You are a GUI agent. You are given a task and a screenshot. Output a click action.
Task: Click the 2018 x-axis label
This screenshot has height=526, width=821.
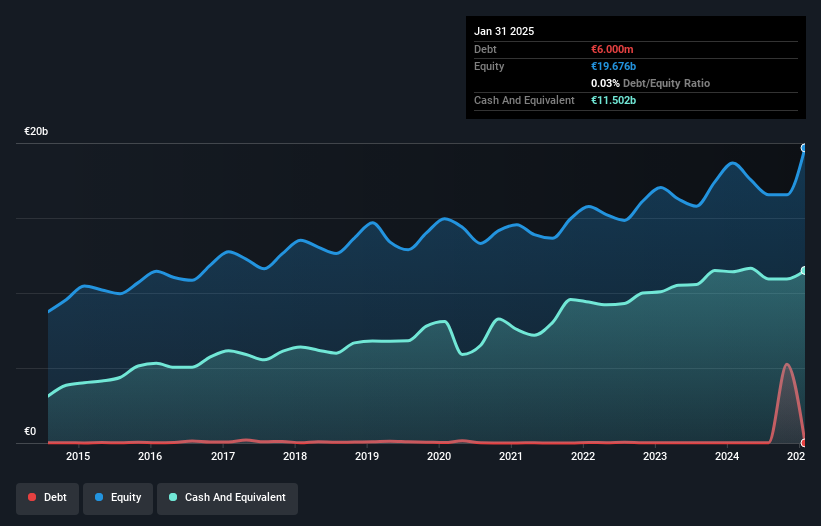(x=295, y=456)
